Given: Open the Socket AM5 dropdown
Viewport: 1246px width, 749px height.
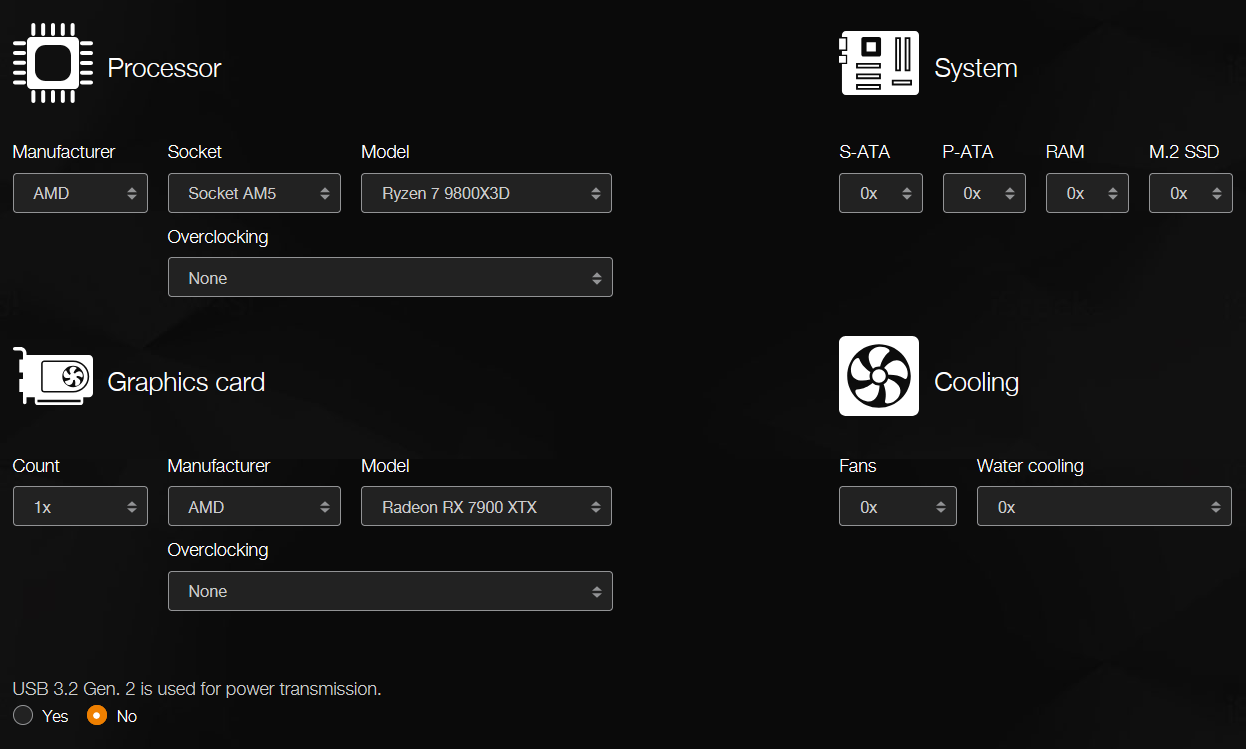Looking at the screenshot, I should (254, 193).
